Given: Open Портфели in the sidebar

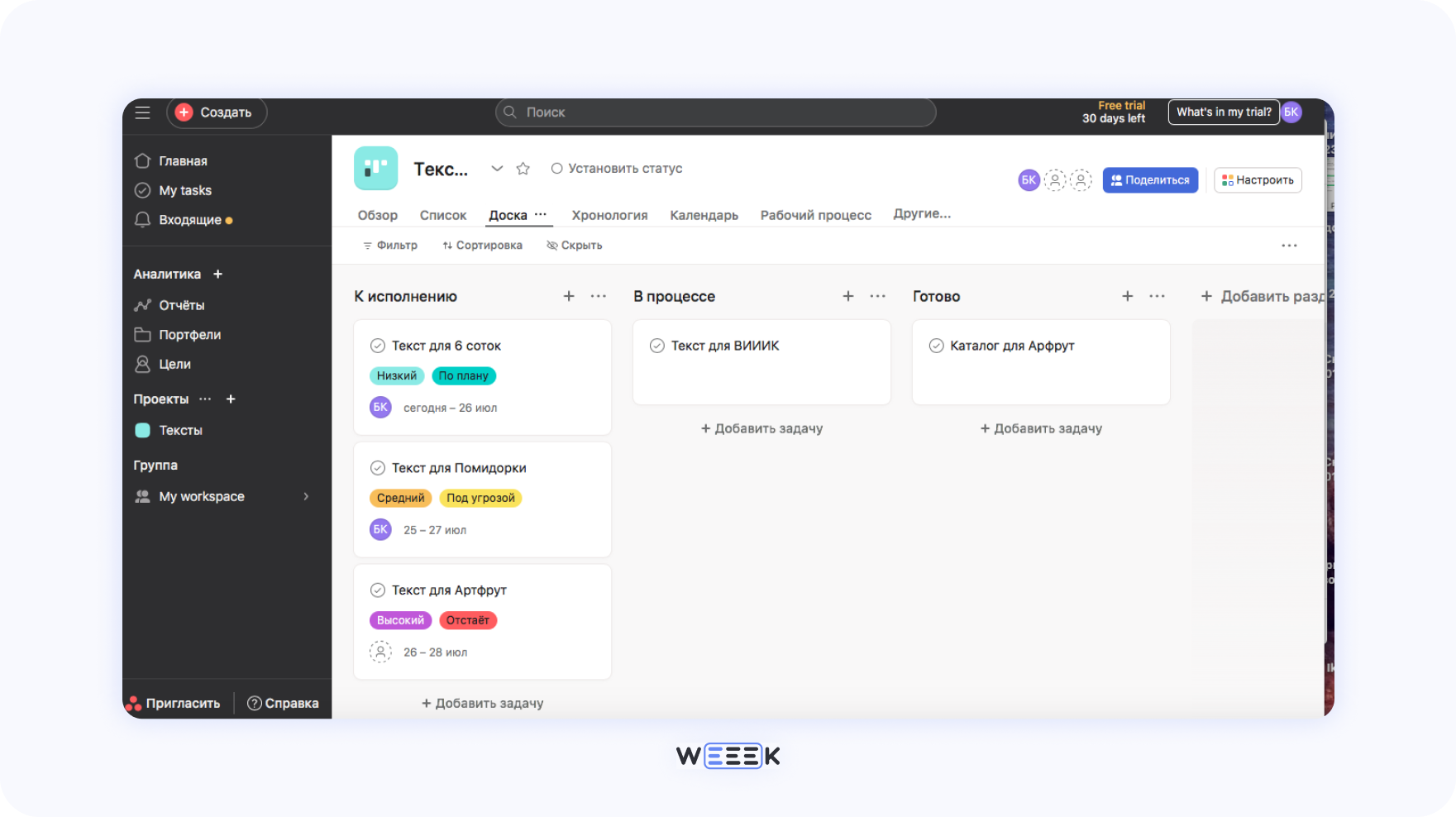Looking at the screenshot, I should pyautogui.click(x=189, y=334).
